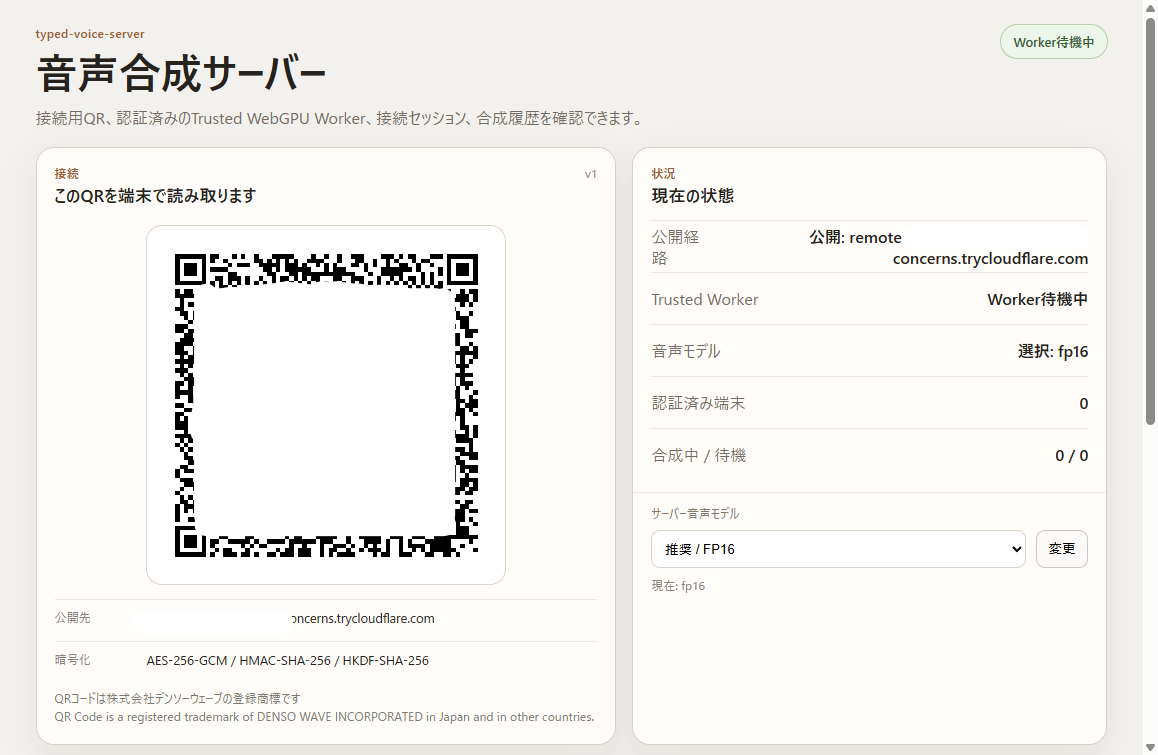The height and width of the screenshot is (755, 1158).
Task: Click the 音声モデル row label
Action: point(685,352)
